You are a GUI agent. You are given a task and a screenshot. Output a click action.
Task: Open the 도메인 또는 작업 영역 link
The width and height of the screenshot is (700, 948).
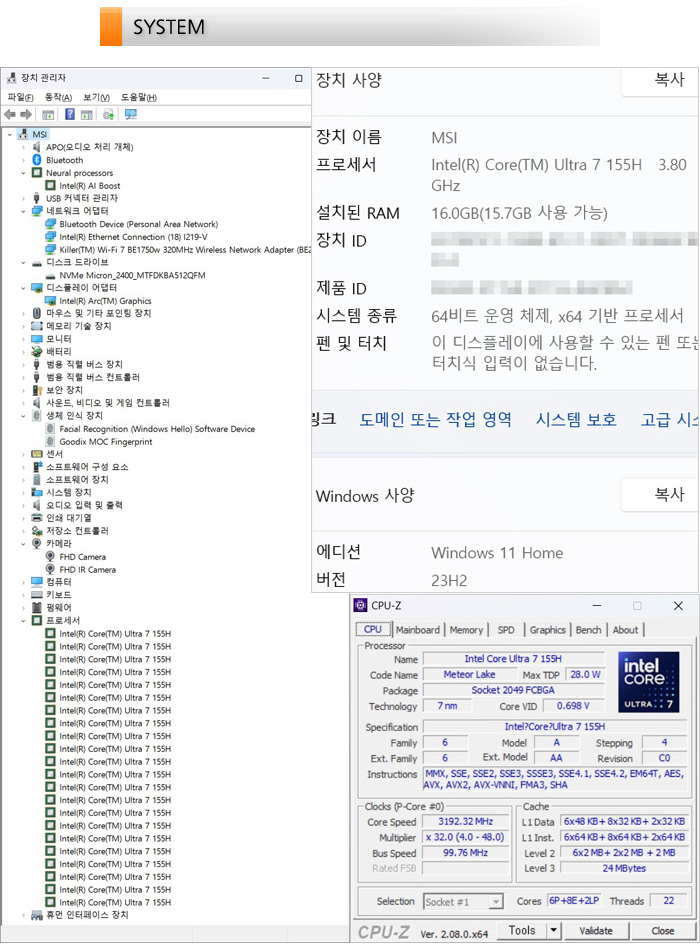tap(436, 419)
